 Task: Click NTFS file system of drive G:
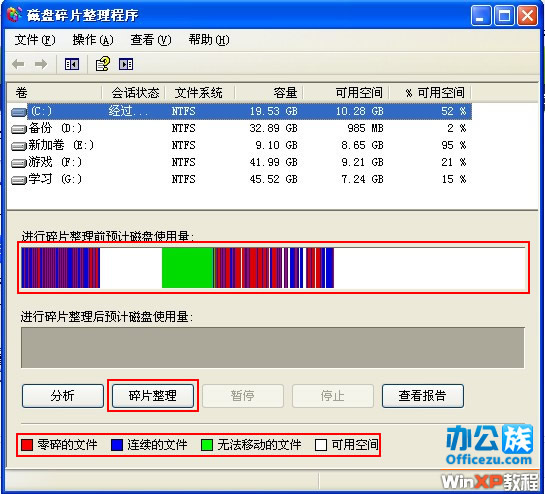(184, 179)
